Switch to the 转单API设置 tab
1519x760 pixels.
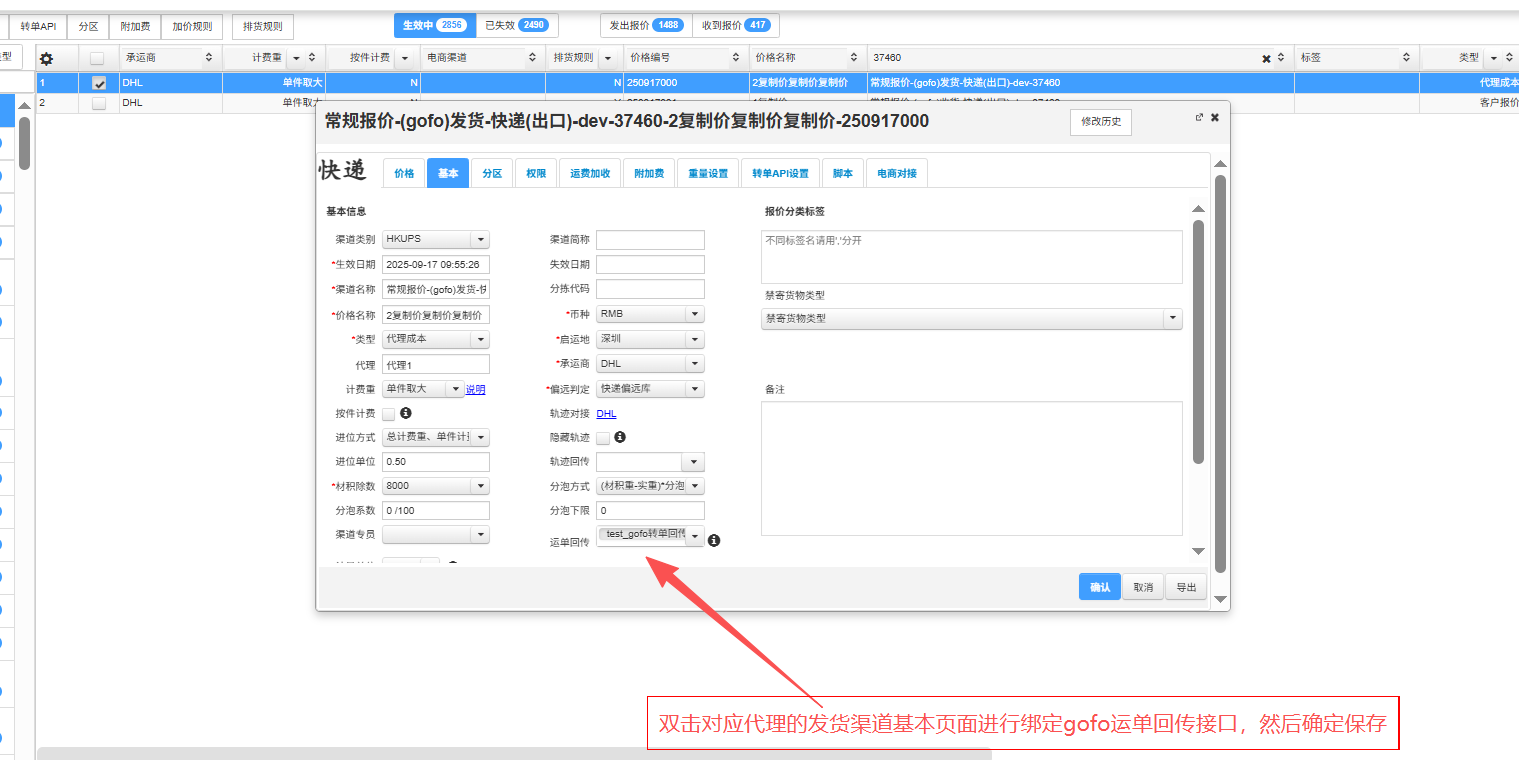pos(781,173)
